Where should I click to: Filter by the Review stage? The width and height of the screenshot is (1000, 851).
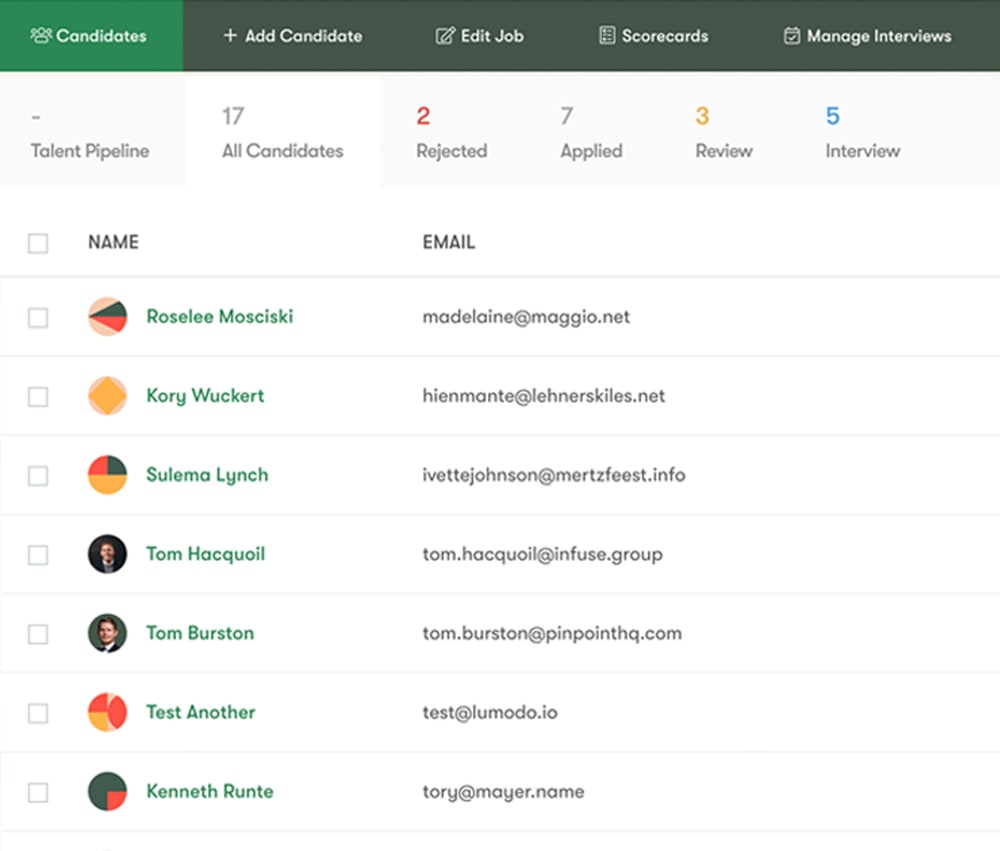(x=724, y=132)
